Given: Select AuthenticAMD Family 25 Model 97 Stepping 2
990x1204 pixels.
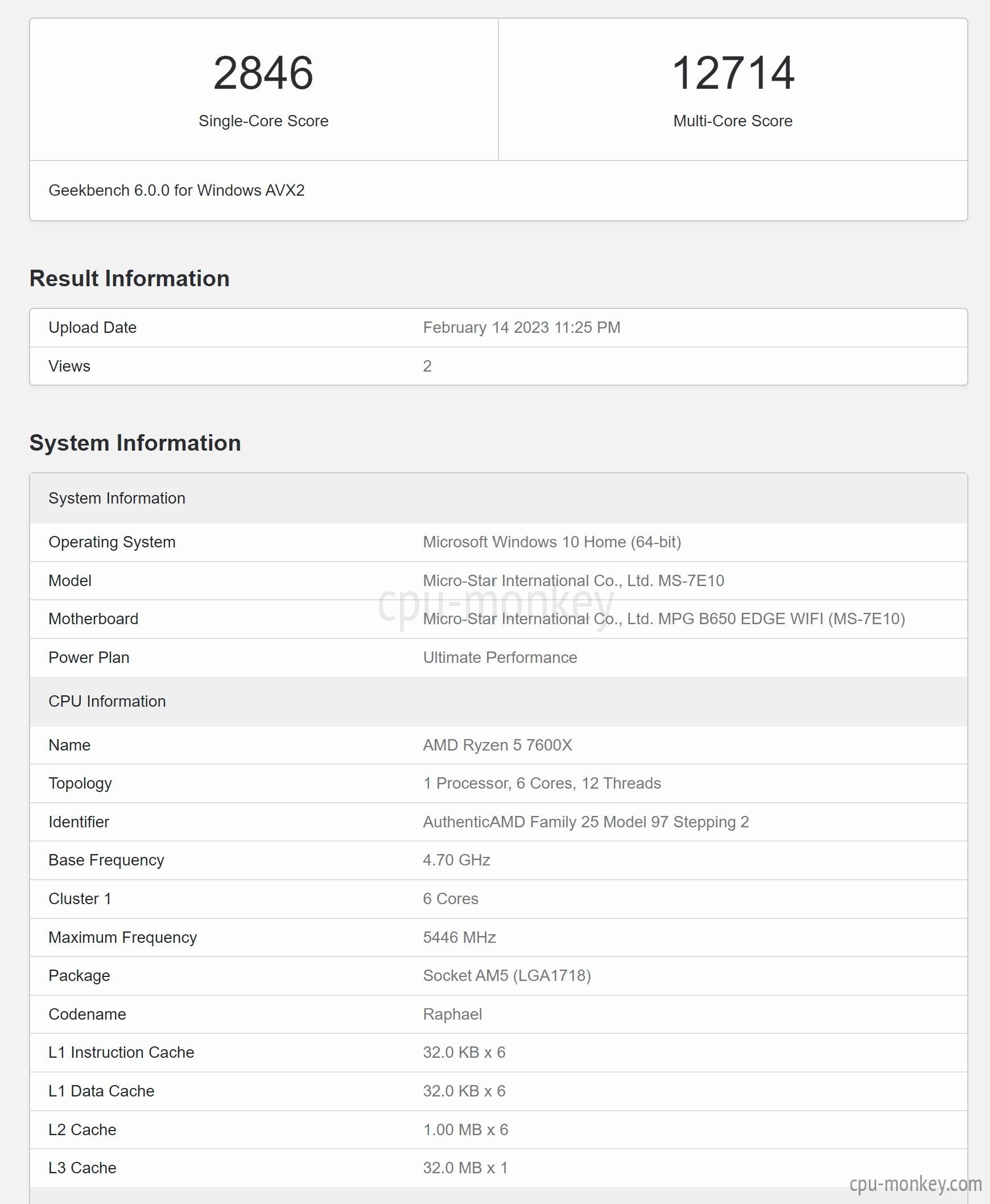Looking at the screenshot, I should [x=585, y=822].
